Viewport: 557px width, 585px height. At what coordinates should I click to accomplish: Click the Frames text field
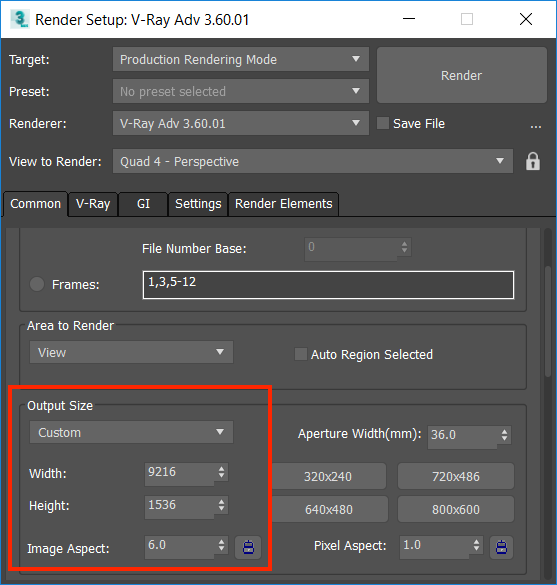(328, 285)
